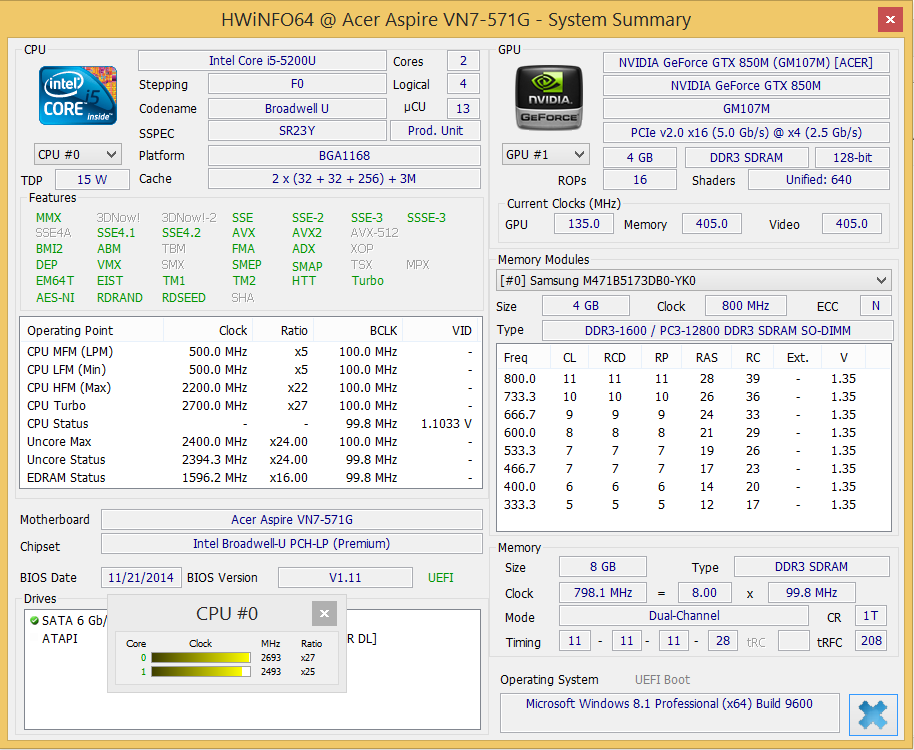This screenshot has height=750, width=914.
Task: Select the 333.3 frequency timing row
Action: coord(694,505)
